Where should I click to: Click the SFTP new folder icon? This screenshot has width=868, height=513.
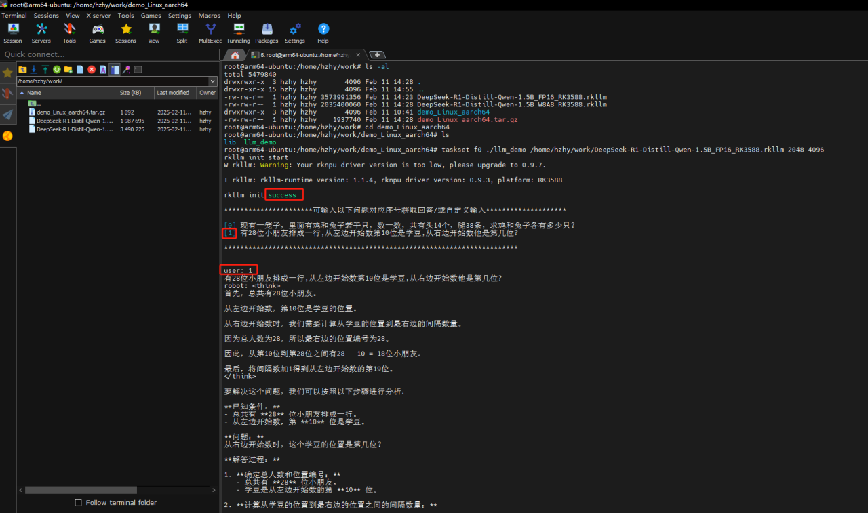tap(68, 69)
